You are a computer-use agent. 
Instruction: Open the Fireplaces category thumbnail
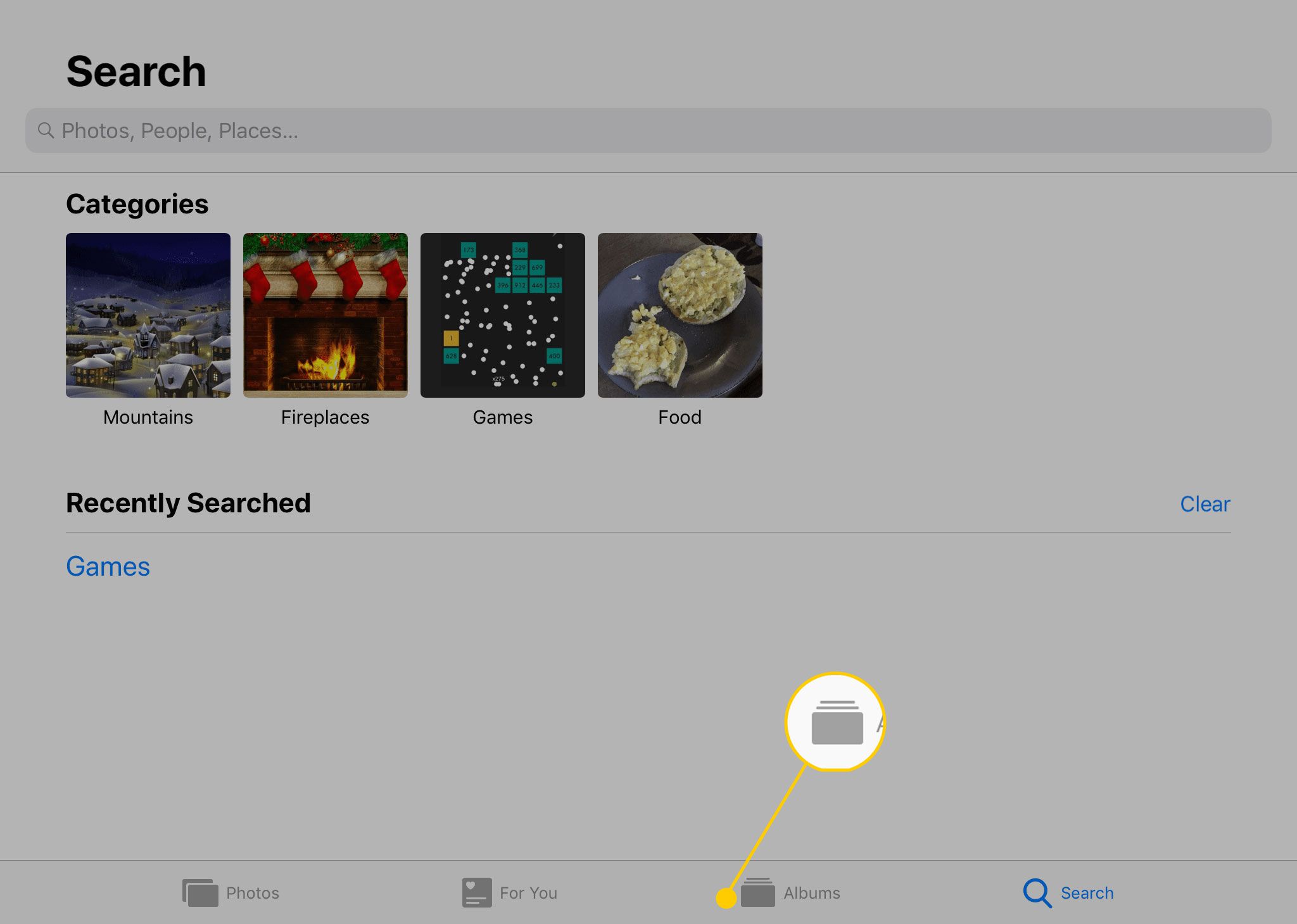pyautogui.click(x=325, y=315)
